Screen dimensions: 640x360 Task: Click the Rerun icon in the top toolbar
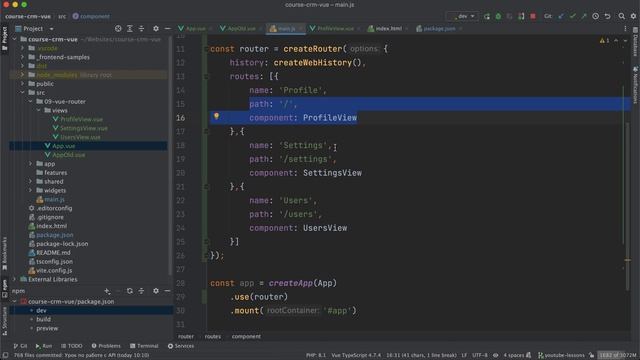pos(487,16)
